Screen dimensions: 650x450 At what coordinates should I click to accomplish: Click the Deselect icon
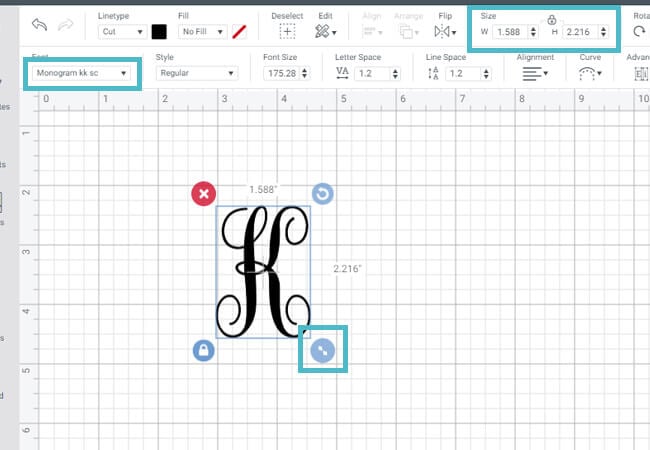tap(287, 31)
